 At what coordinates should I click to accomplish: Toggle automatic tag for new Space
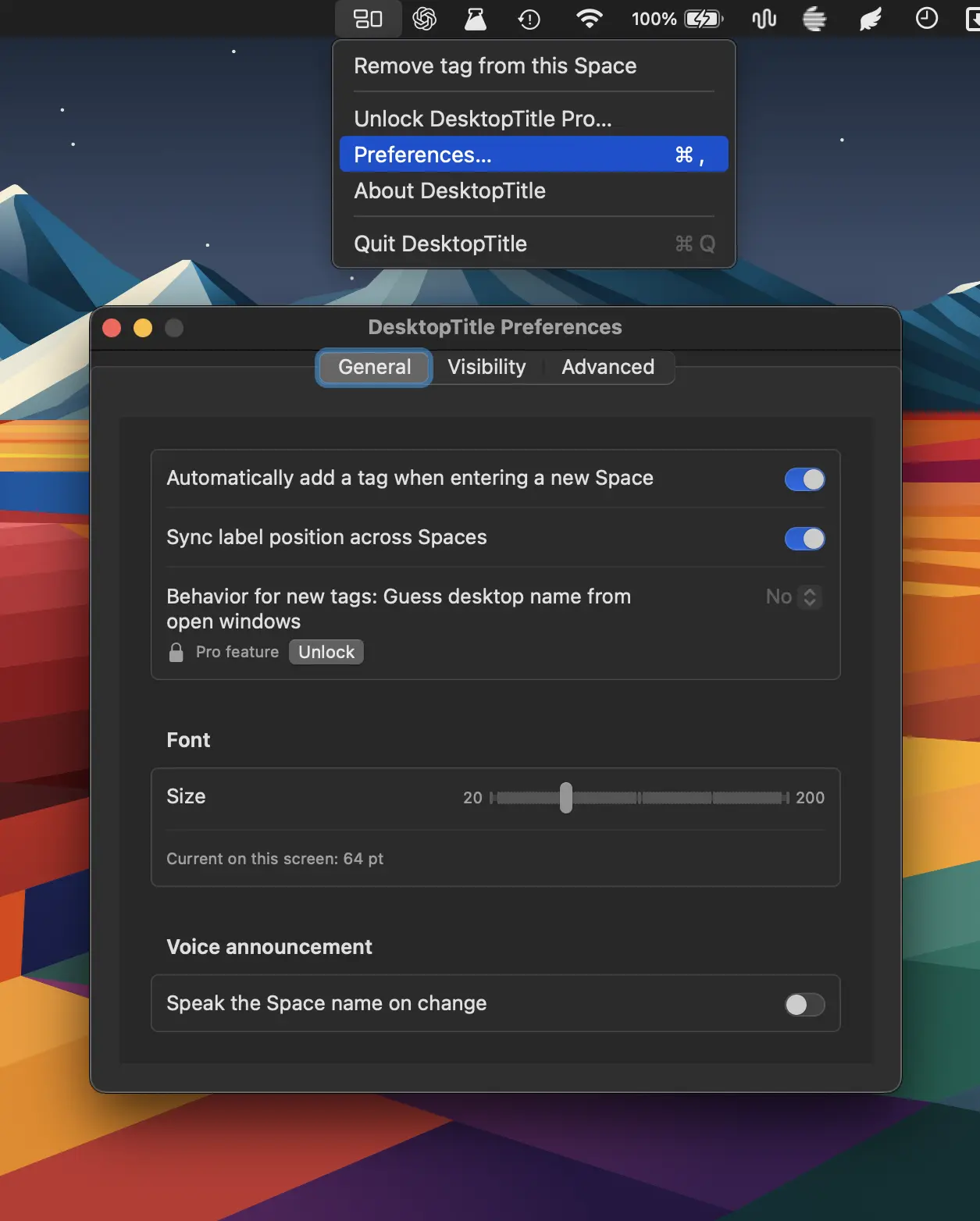pyautogui.click(x=804, y=479)
